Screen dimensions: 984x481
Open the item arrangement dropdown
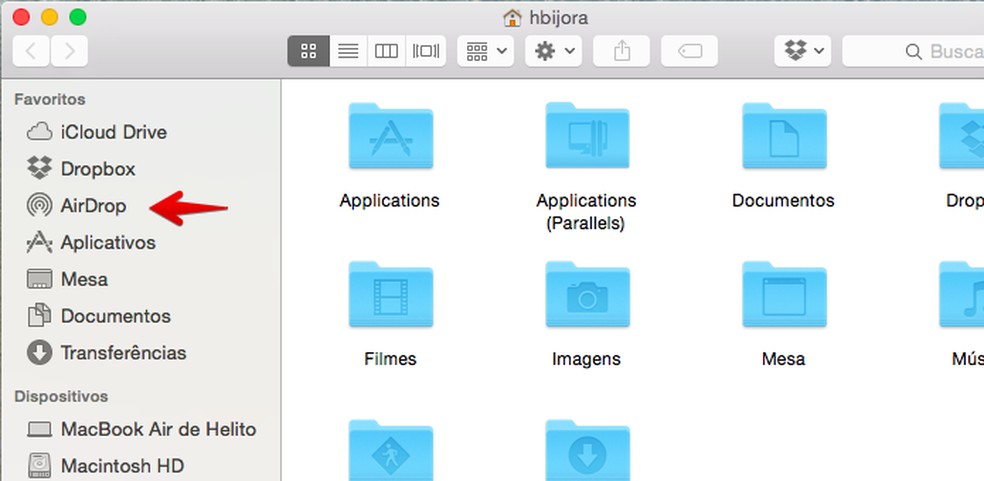point(486,51)
